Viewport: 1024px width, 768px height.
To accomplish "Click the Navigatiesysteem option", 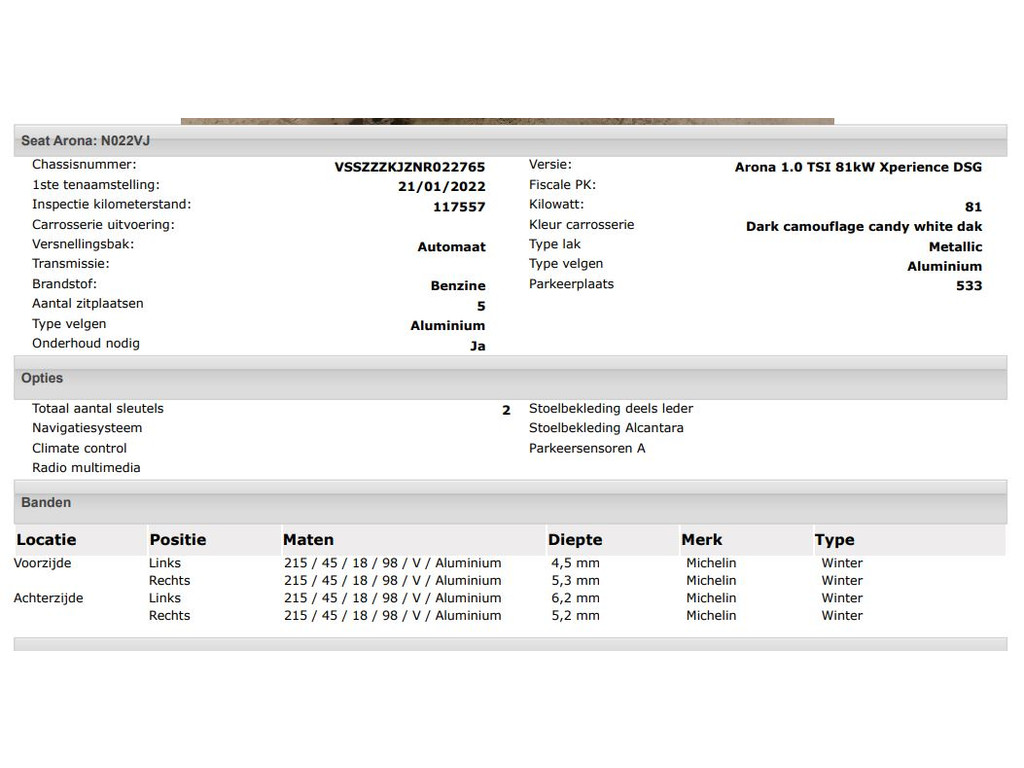I will (x=87, y=428).
